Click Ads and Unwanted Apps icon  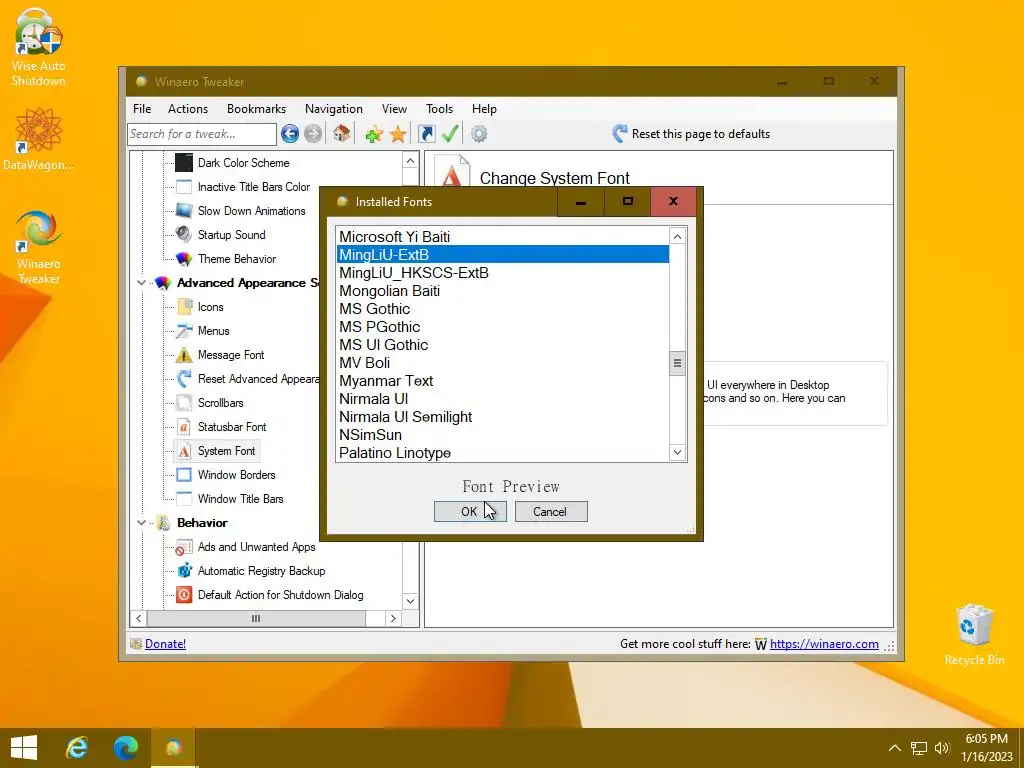tap(184, 547)
